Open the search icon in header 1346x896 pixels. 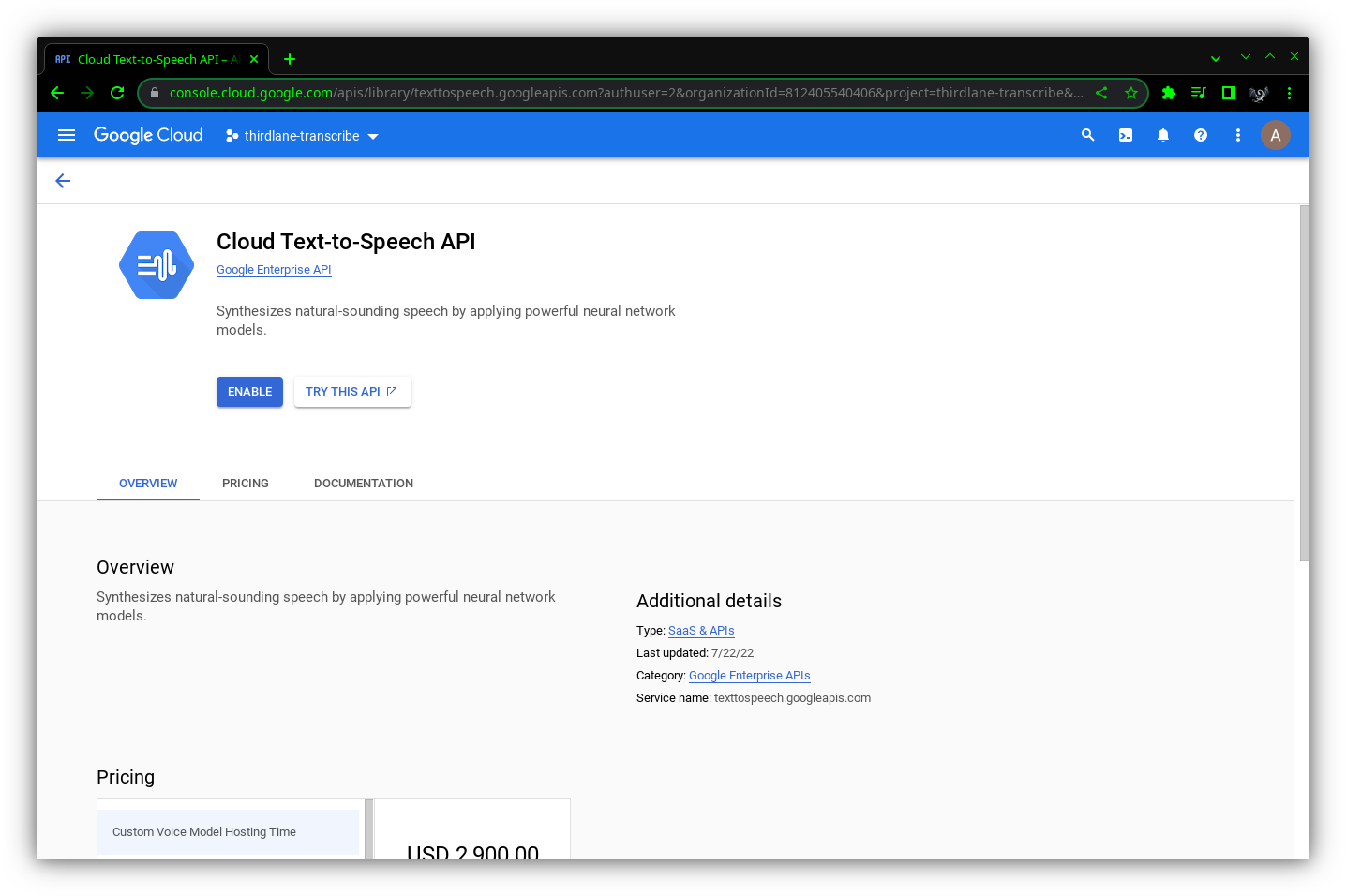[1088, 135]
